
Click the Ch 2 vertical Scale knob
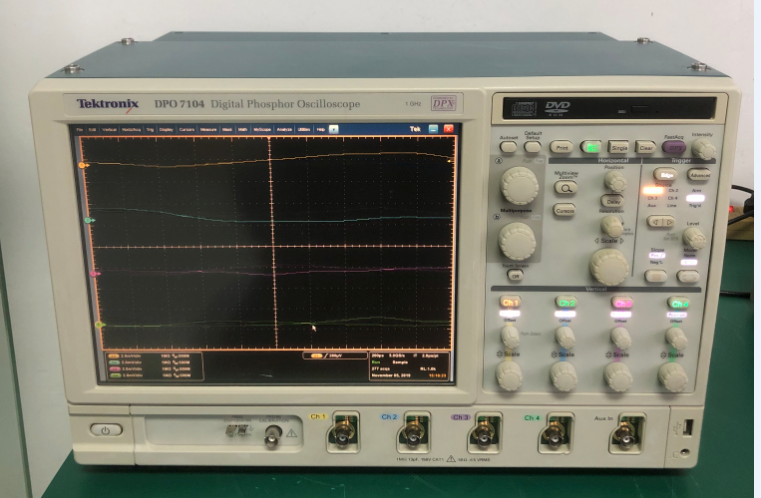(564, 377)
